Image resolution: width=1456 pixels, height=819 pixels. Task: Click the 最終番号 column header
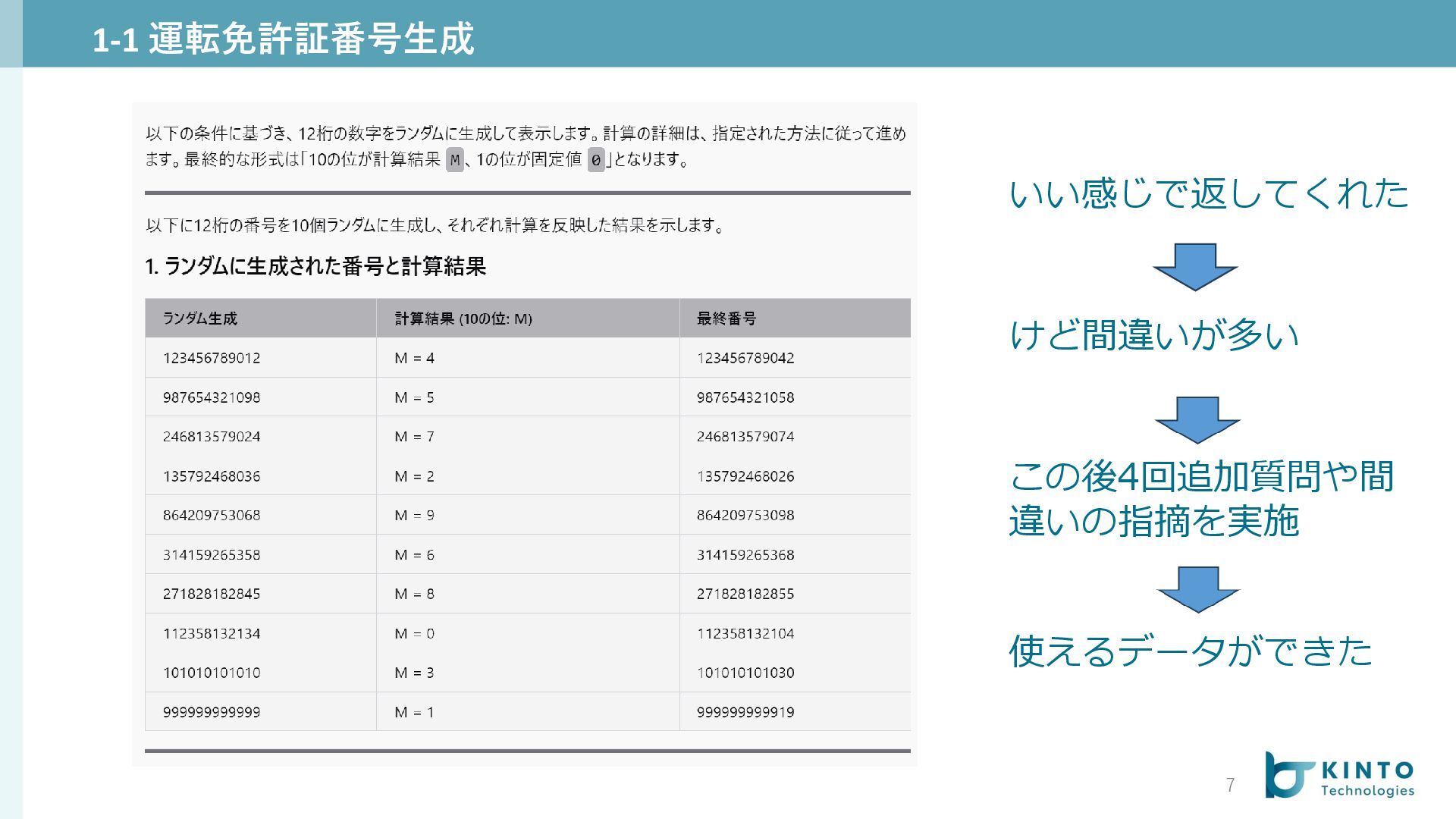[x=726, y=318]
